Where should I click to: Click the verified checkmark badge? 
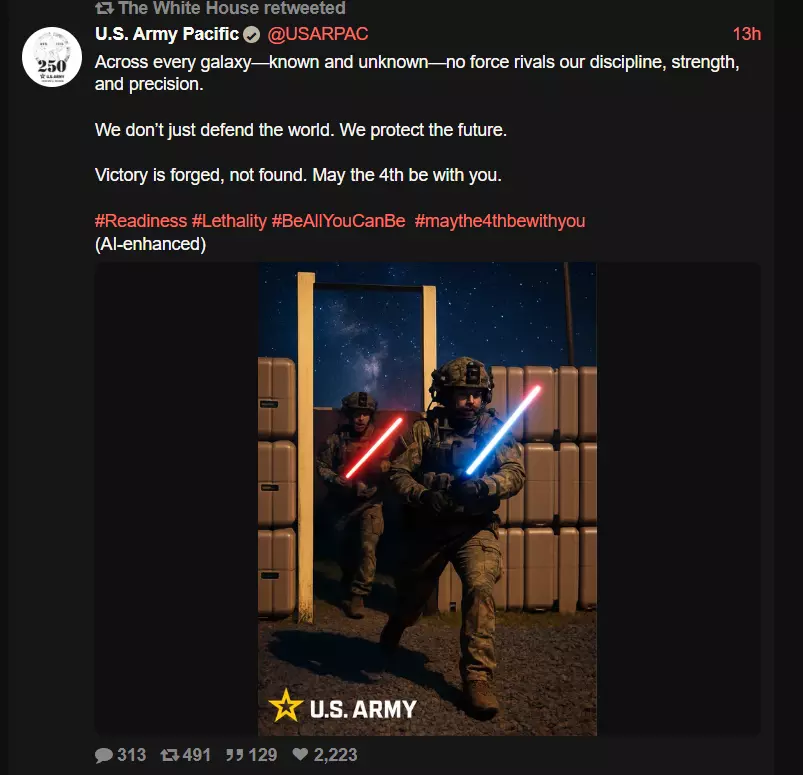click(251, 34)
